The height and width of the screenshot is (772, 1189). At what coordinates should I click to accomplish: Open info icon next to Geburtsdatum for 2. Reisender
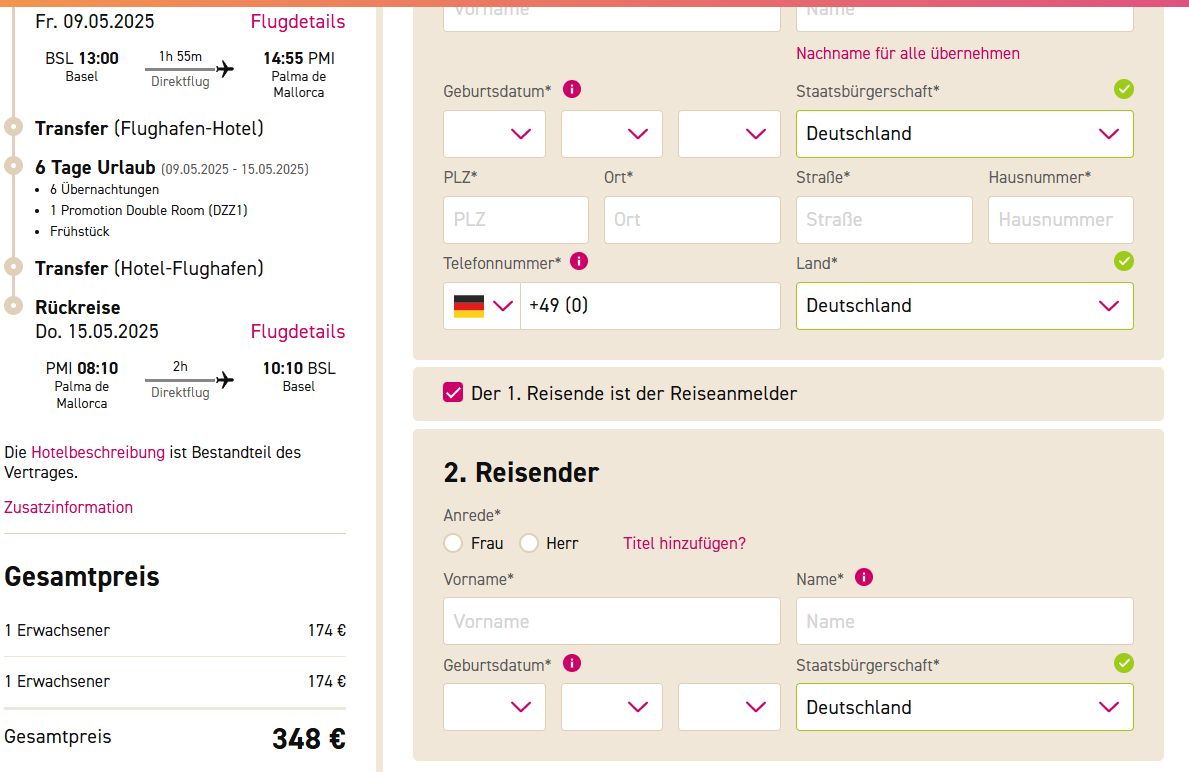pyautogui.click(x=572, y=664)
